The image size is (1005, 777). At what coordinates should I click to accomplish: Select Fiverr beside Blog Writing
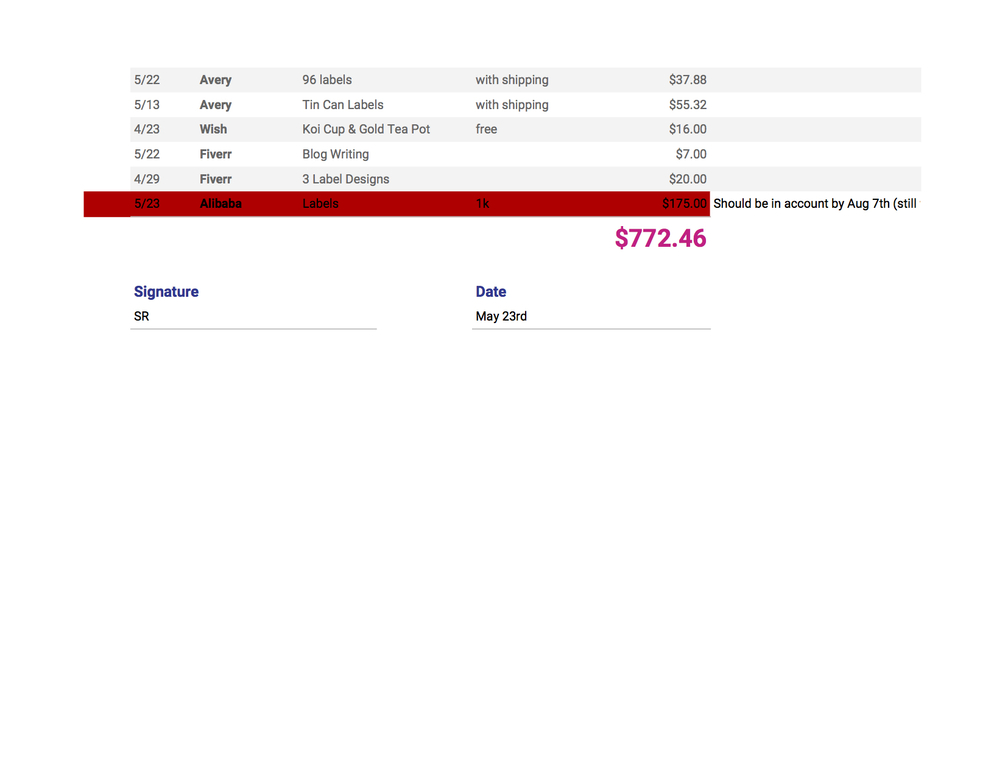coord(215,155)
